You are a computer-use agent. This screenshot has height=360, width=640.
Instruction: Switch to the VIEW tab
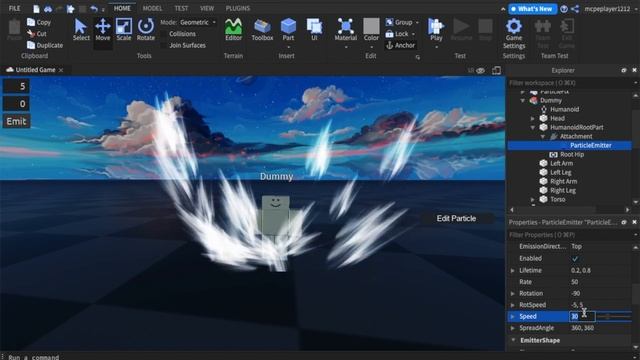pyautogui.click(x=207, y=8)
